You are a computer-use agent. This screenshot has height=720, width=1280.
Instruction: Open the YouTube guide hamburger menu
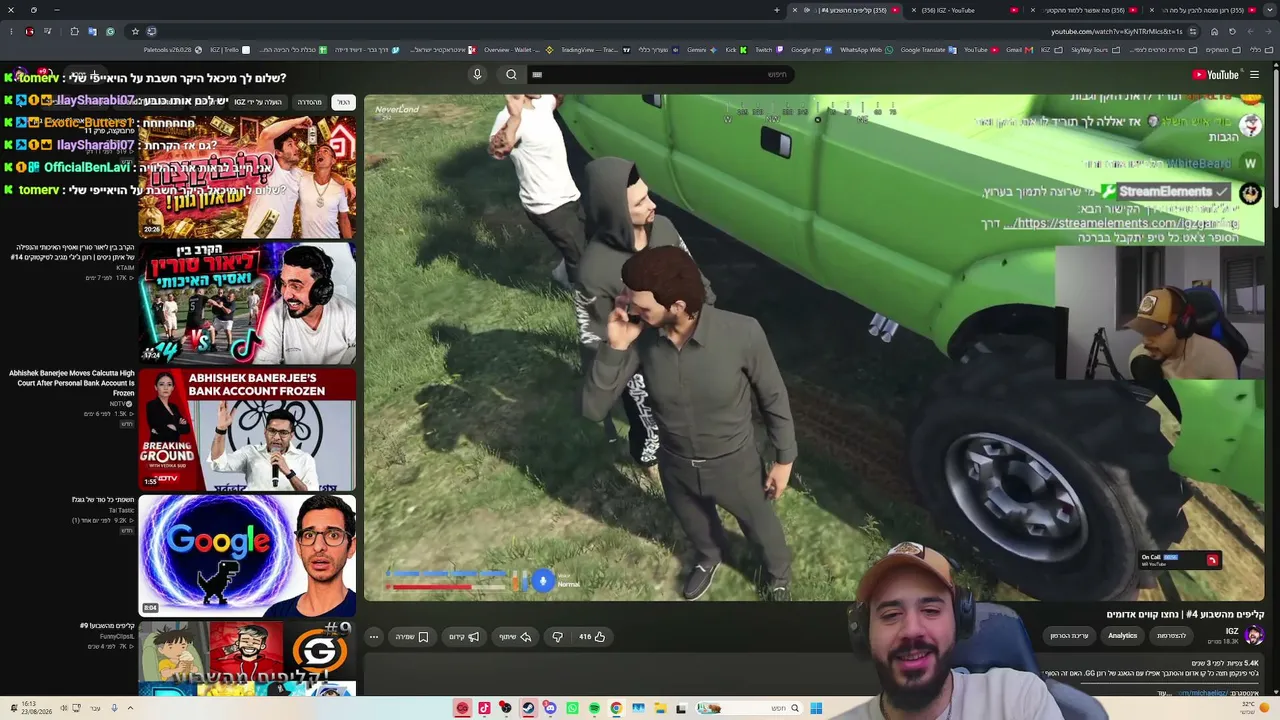(x=1254, y=75)
